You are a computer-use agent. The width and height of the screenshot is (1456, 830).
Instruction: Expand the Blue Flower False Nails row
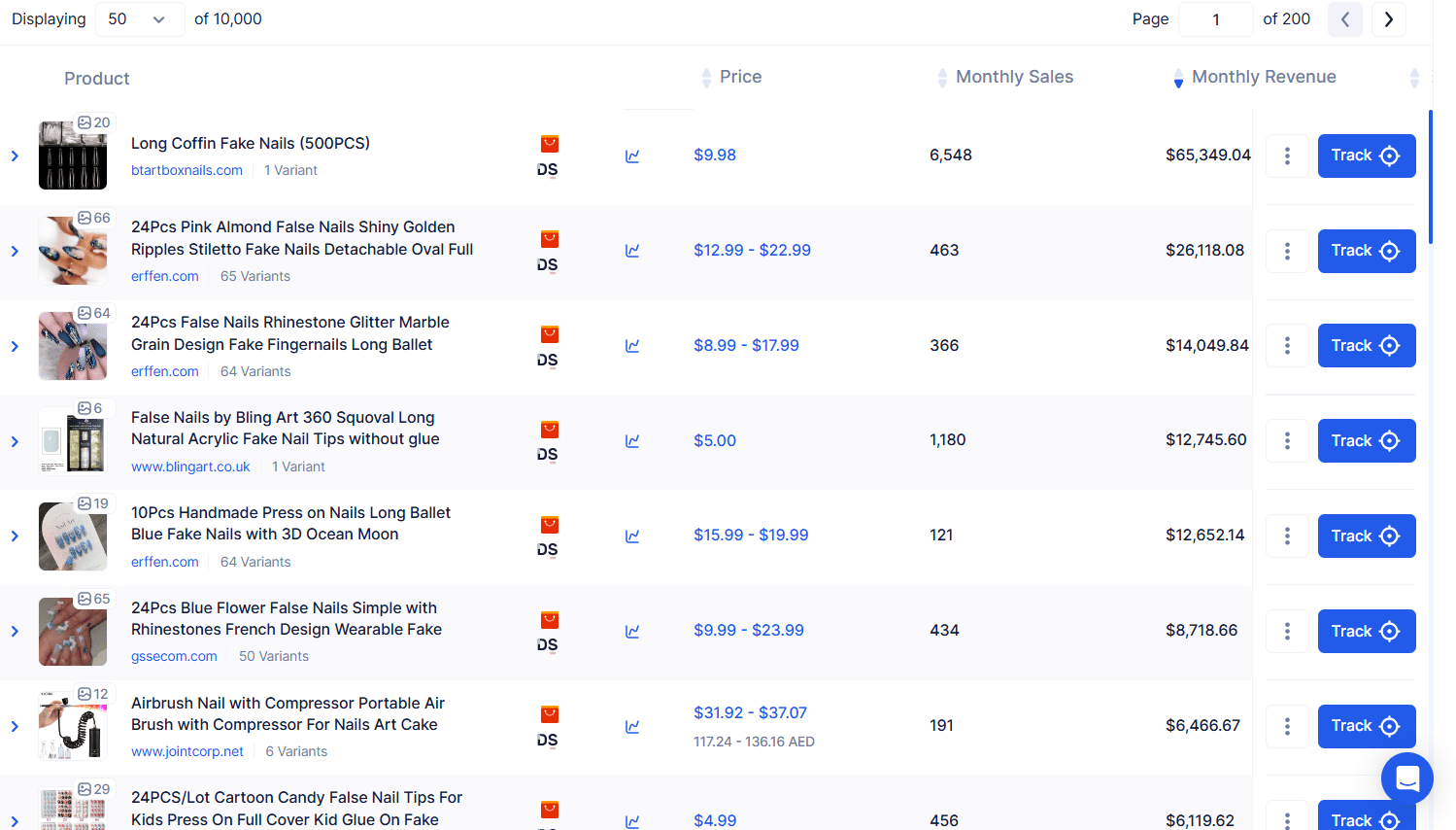15,632
